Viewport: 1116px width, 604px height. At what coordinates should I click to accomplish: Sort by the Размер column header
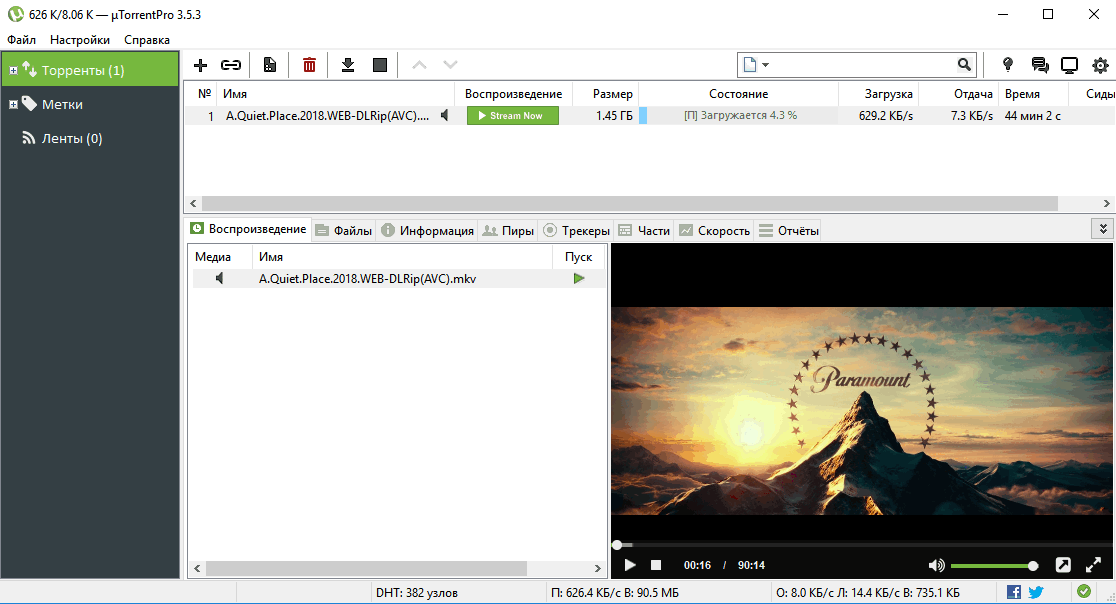point(612,94)
